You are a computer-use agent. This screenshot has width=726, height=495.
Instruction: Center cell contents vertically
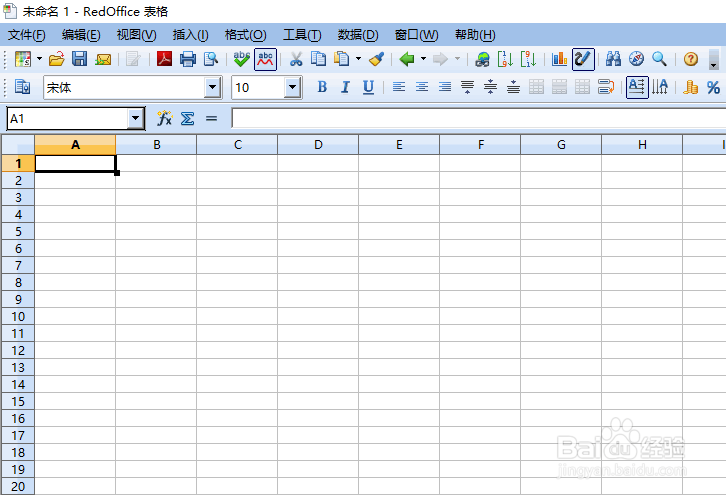tap(490, 87)
